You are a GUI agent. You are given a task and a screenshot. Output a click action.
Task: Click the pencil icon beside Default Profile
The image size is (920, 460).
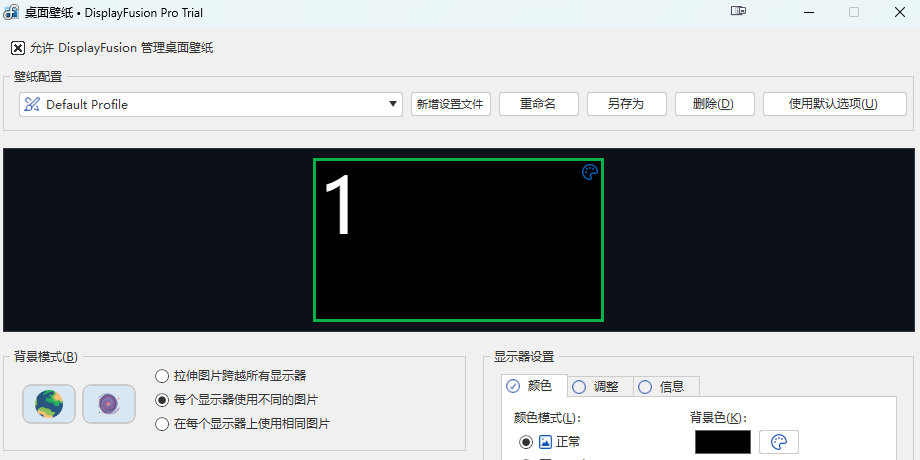pyautogui.click(x=32, y=104)
